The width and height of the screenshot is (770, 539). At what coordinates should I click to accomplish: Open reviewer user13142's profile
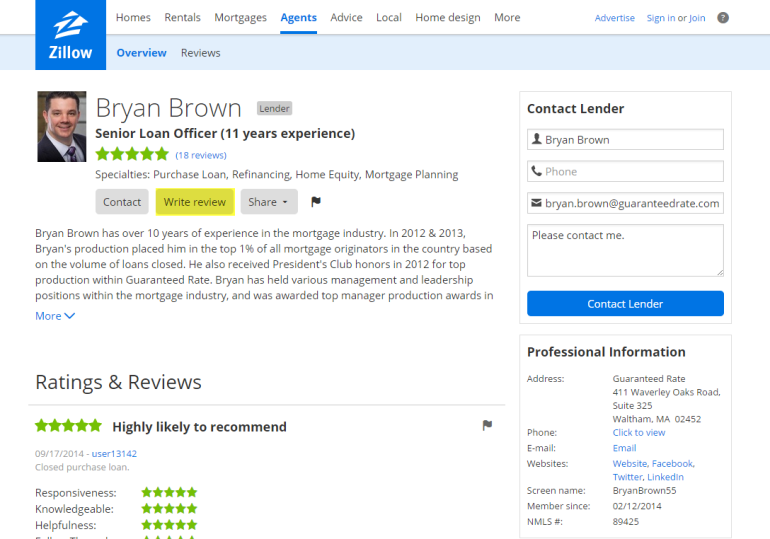[114, 454]
